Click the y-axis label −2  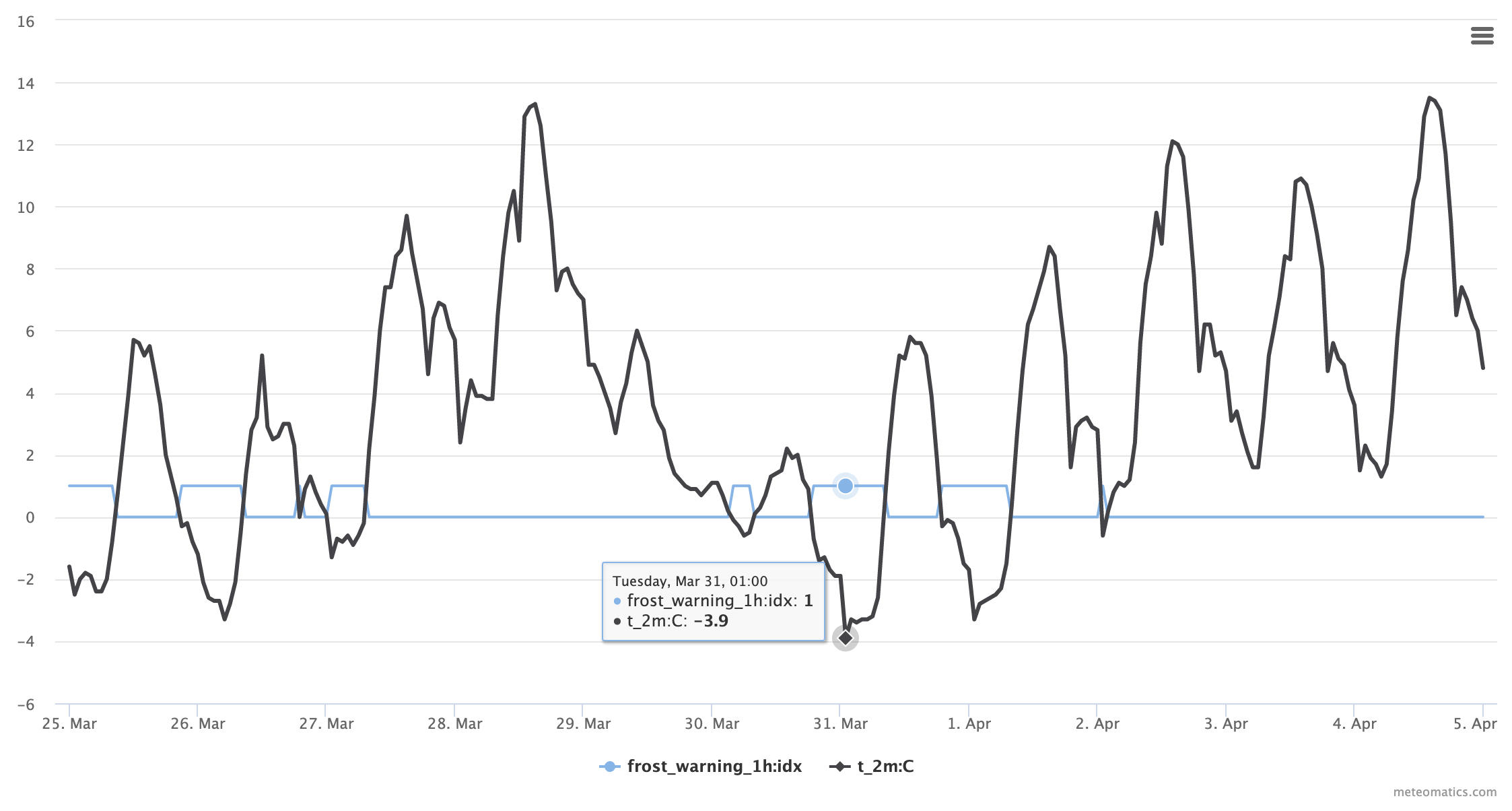click(x=26, y=580)
